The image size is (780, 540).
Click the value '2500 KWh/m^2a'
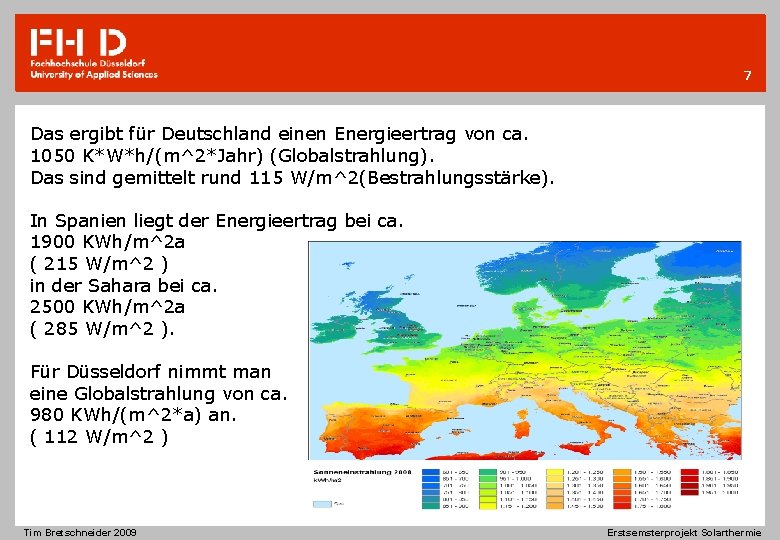tap(107, 307)
